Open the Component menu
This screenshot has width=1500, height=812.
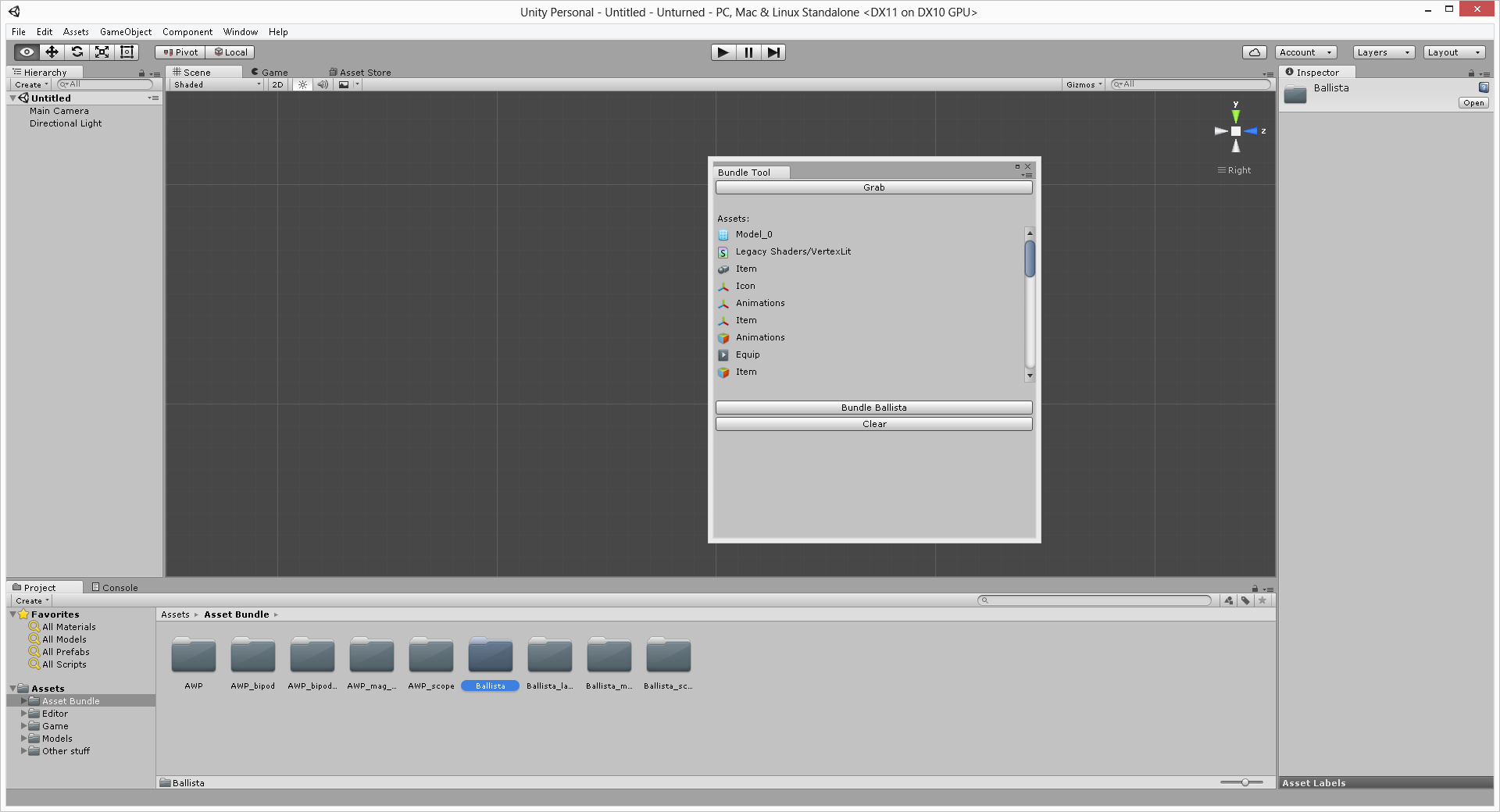pos(187,32)
